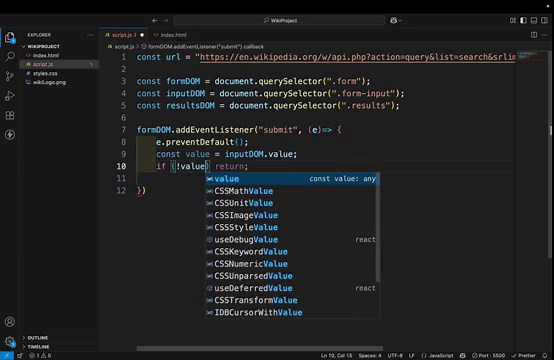Image resolution: width=554 pixels, height=360 pixels.
Task: Switch to the script.js editor tab
Action: pyautogui.click(x=122, y=35)
